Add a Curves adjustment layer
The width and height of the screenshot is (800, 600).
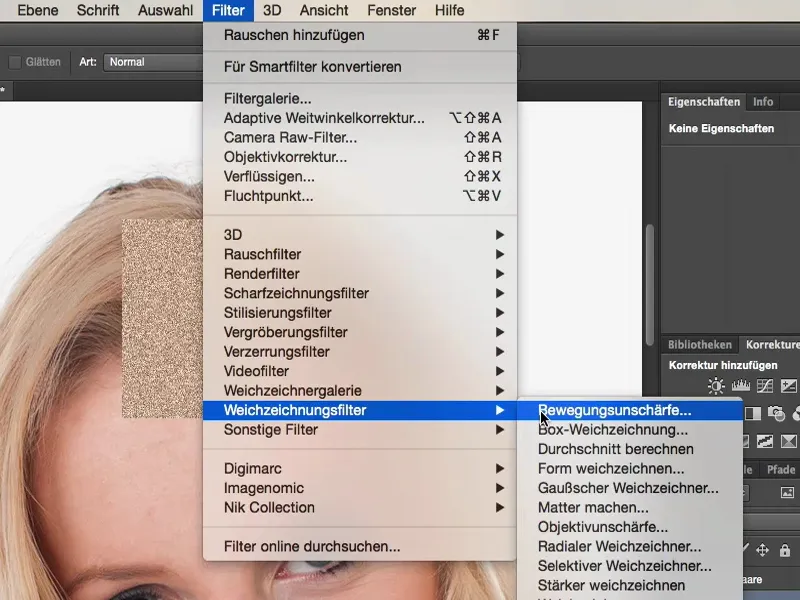[765, 386]
